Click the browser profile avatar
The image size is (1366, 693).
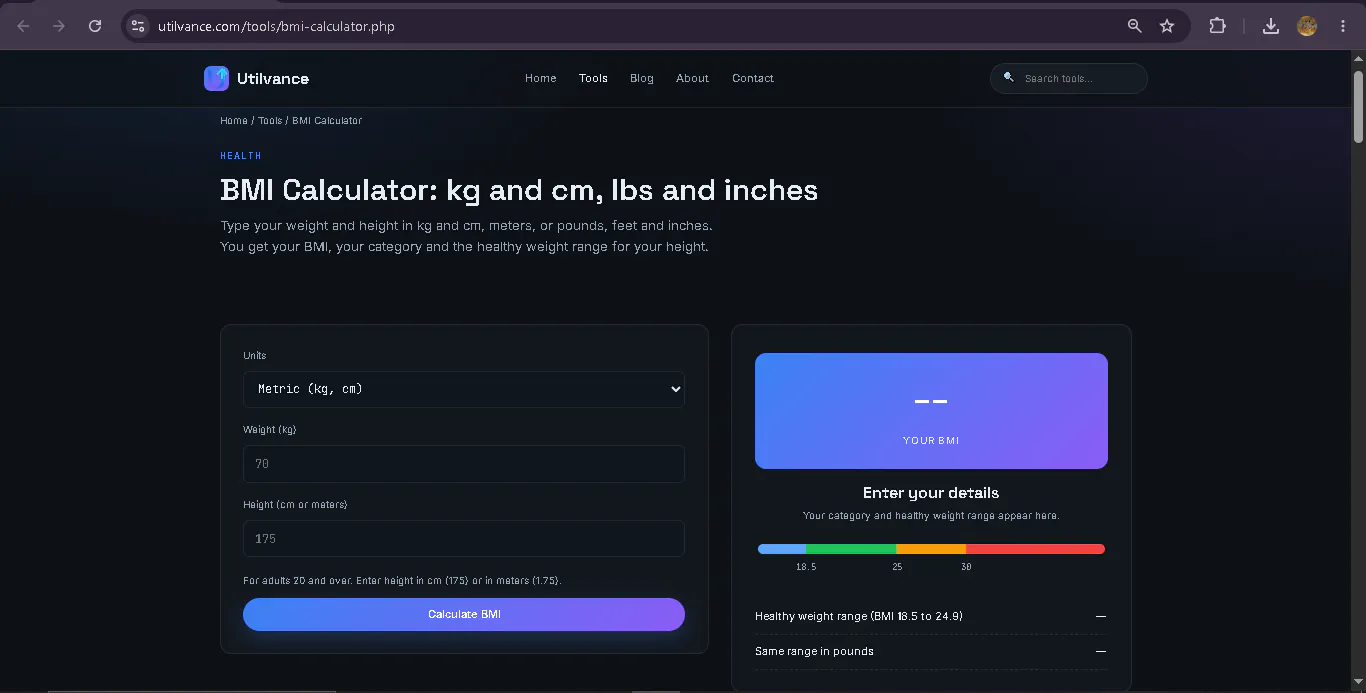click(x=1307, y=26)
